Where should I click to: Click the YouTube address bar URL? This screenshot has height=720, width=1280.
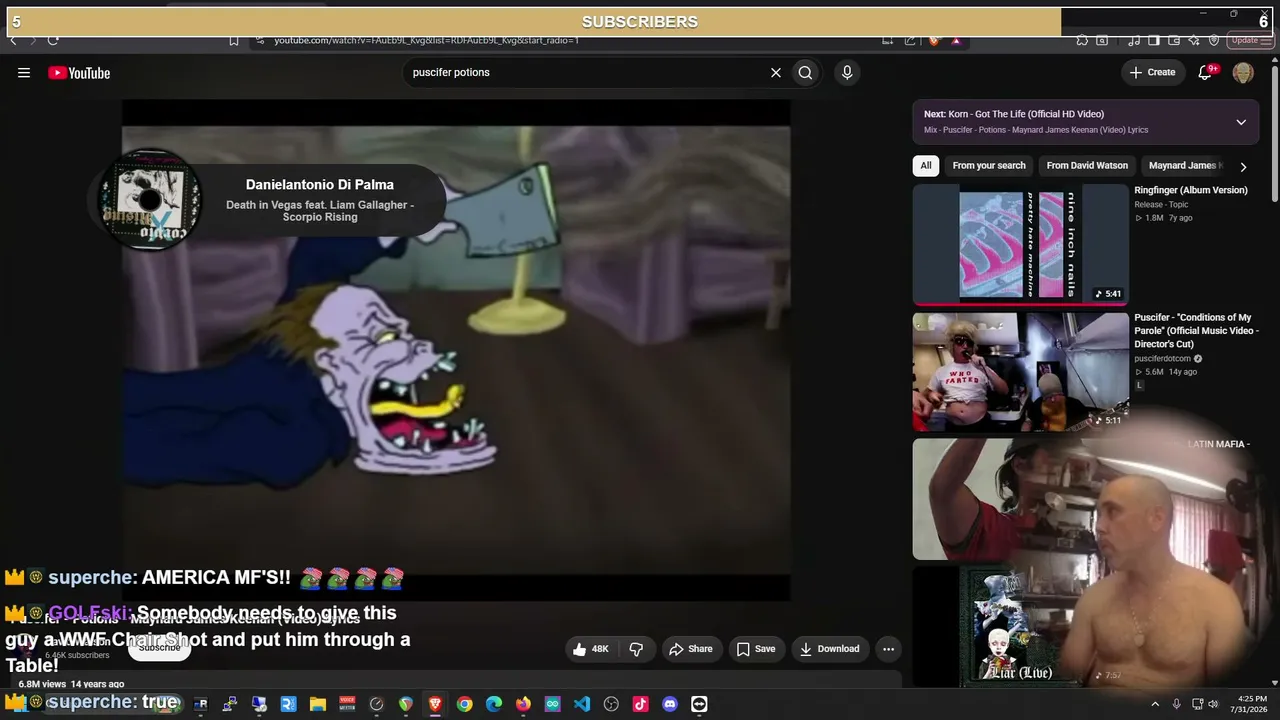pos(427,40)
